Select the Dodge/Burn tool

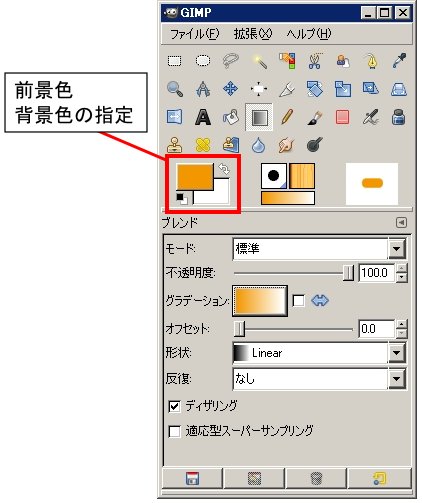pyautogui.click(x=315, y=145)
